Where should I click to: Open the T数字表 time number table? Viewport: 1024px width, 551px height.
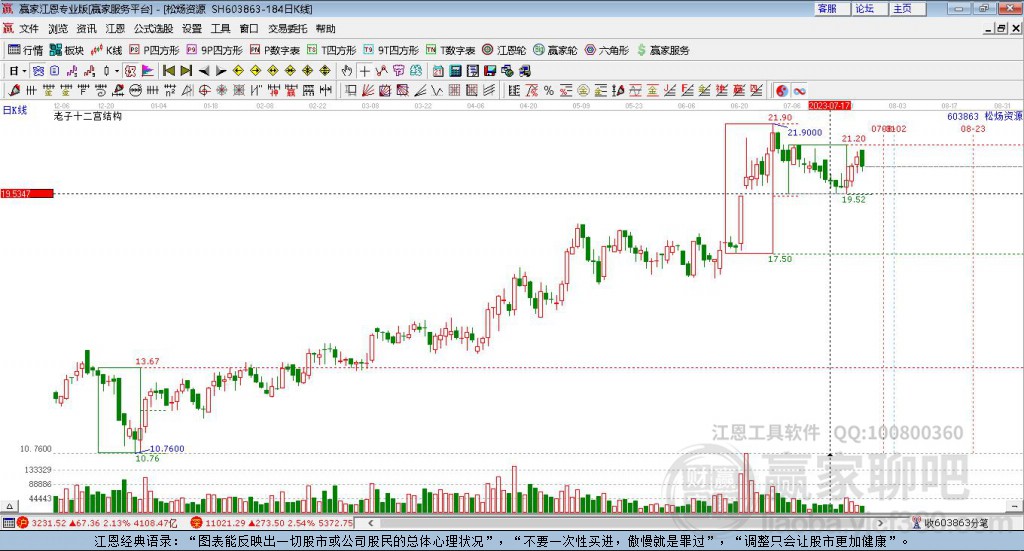click(451, 50)
